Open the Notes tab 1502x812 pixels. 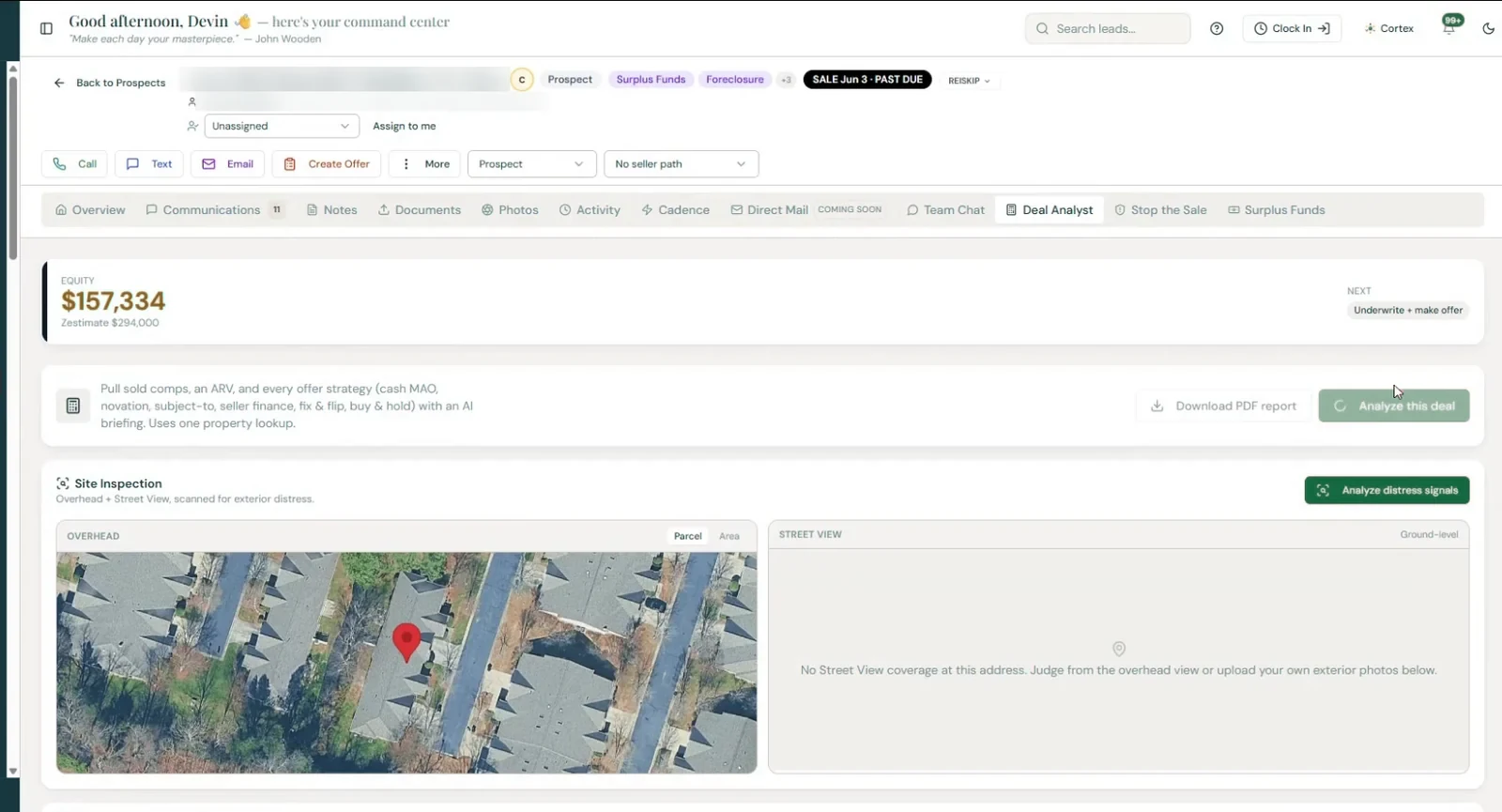(x=332, y=210)
